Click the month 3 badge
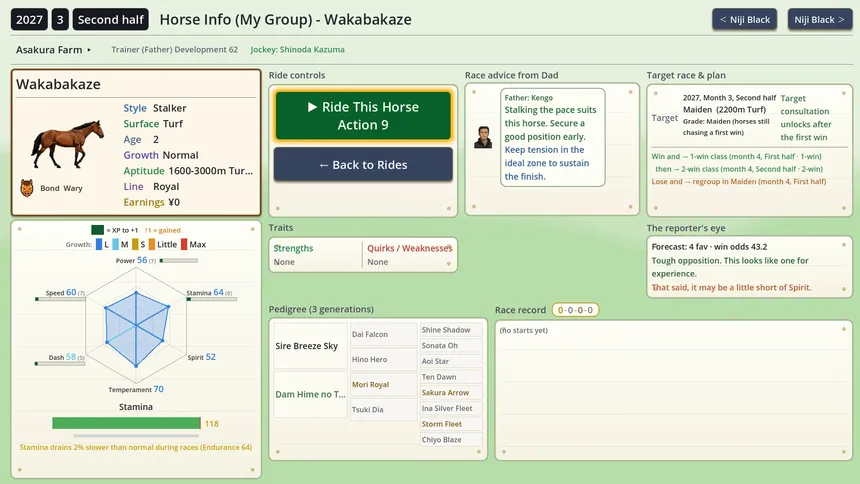860x484 pixels. [60, 20]
